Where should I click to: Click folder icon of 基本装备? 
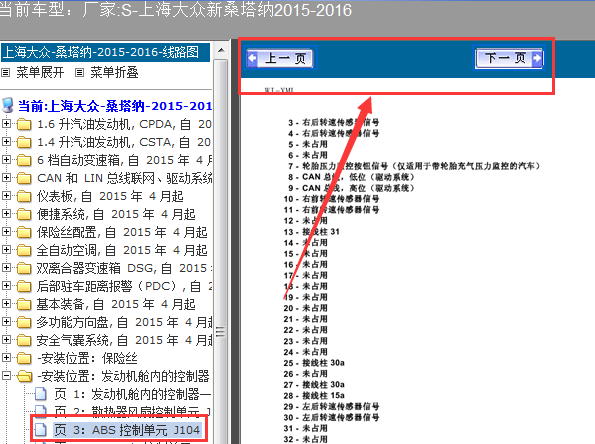coord(24,304)
